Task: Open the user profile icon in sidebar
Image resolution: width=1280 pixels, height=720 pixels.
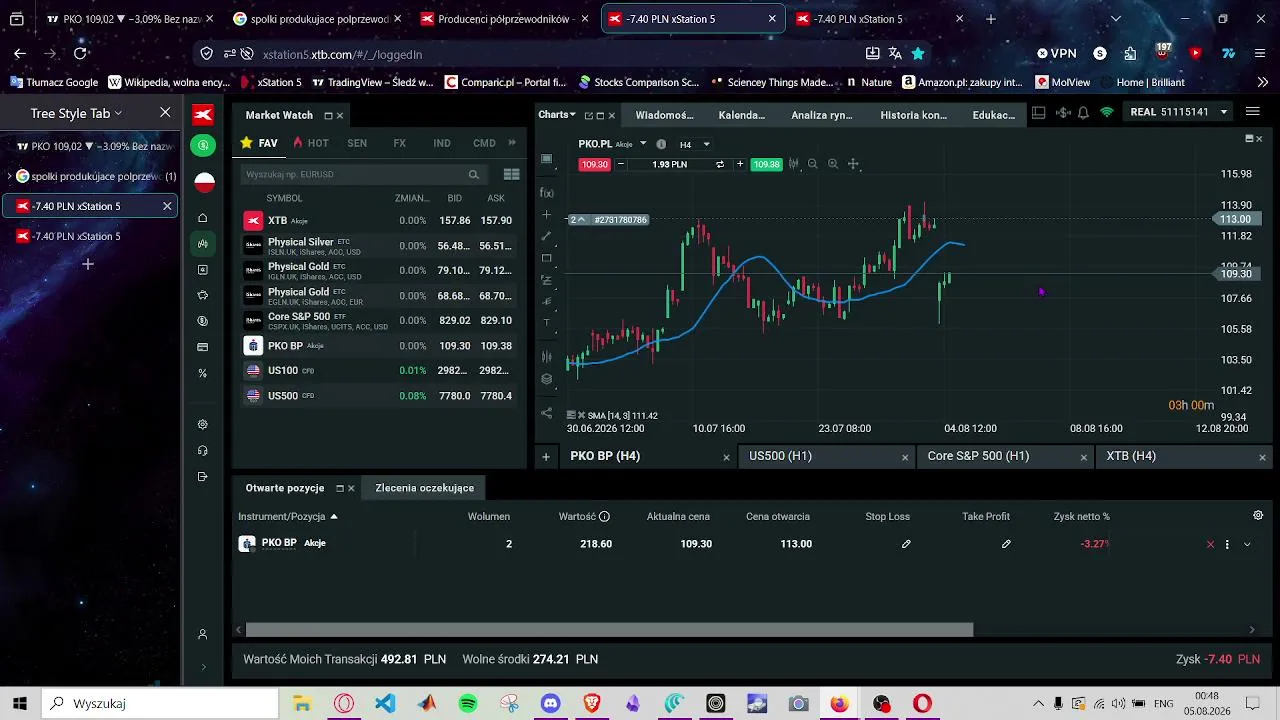Action: click(x=203, y=634)
